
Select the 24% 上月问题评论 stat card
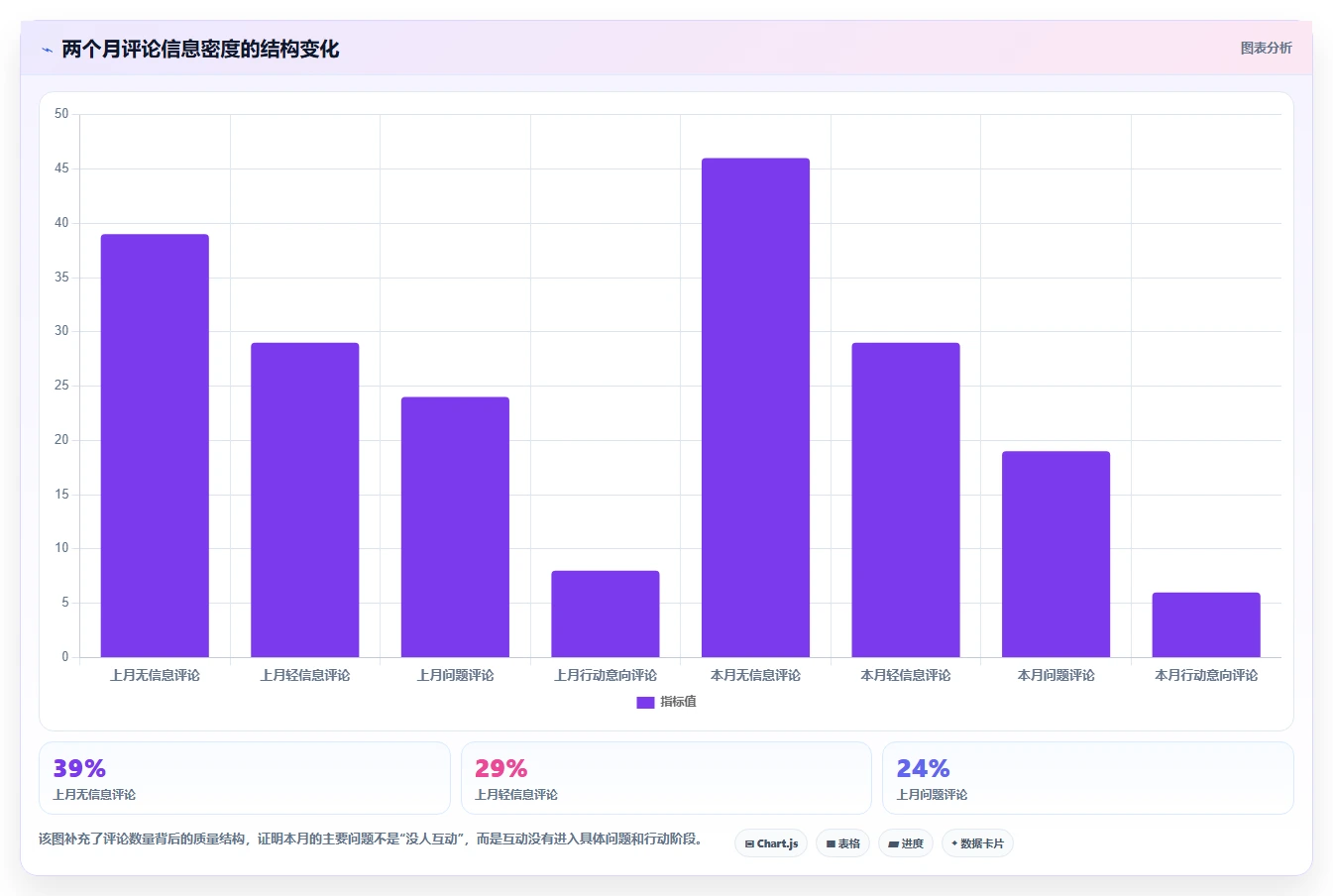pos(1088,778)
